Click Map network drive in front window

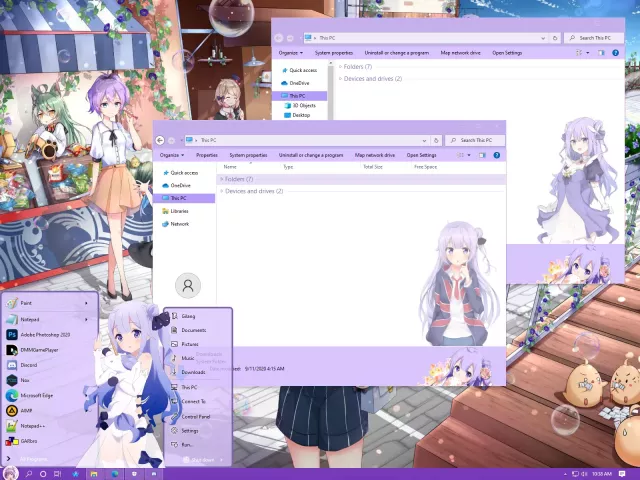tap(375, 155)
